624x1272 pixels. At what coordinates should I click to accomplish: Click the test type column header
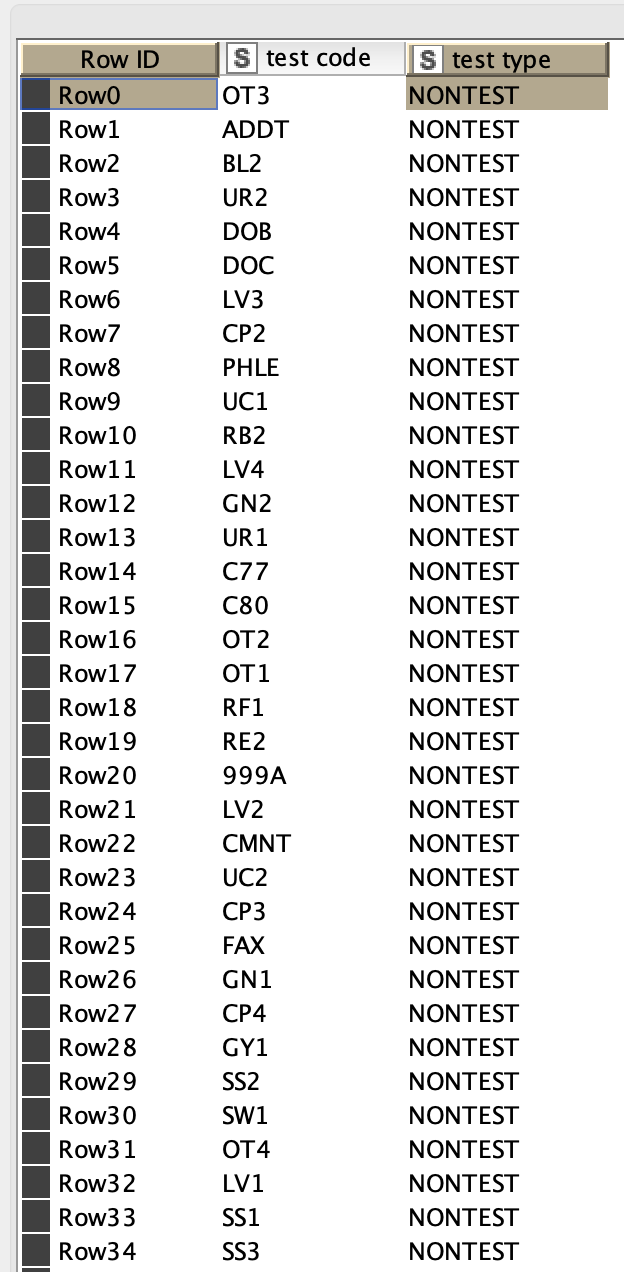point(507,59)
